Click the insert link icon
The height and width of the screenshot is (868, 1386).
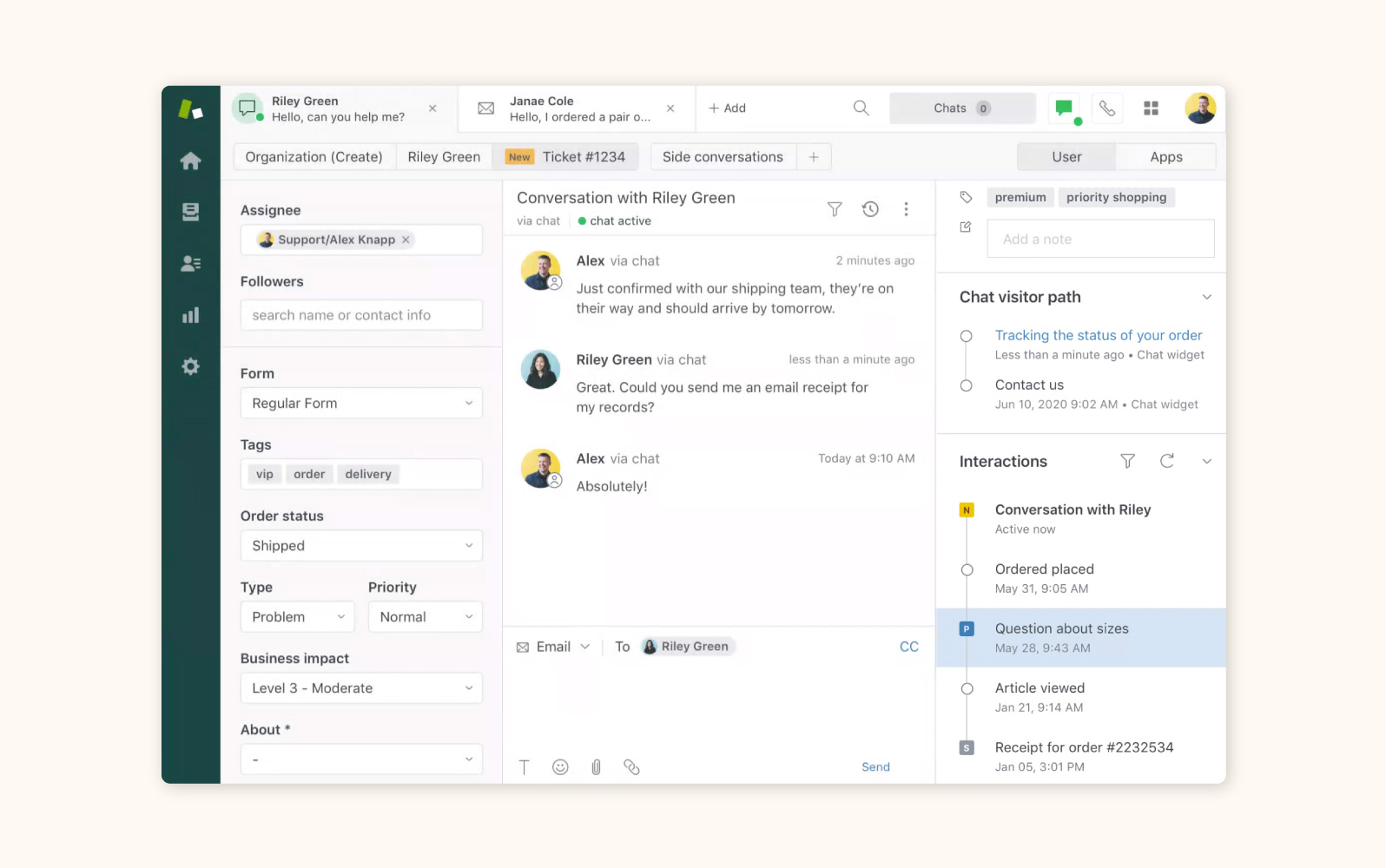click(631, 767)
